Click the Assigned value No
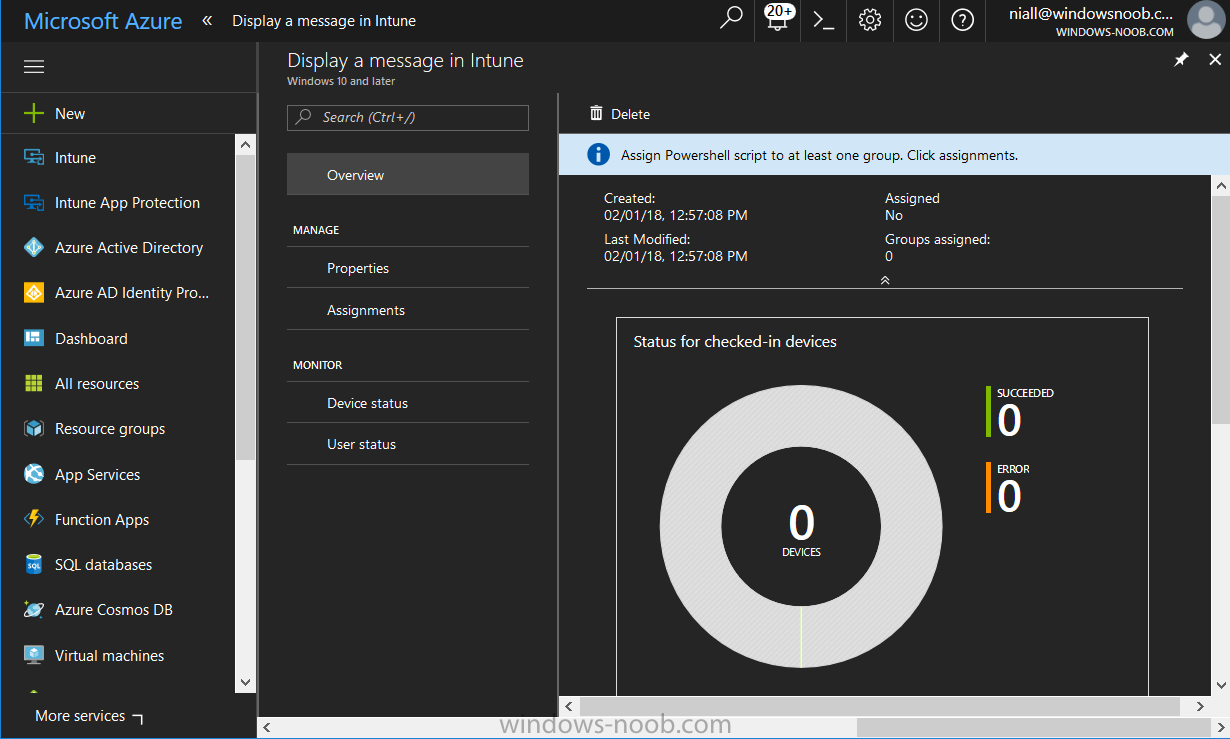The image size is (1230, 739). [x=894, y=215]
